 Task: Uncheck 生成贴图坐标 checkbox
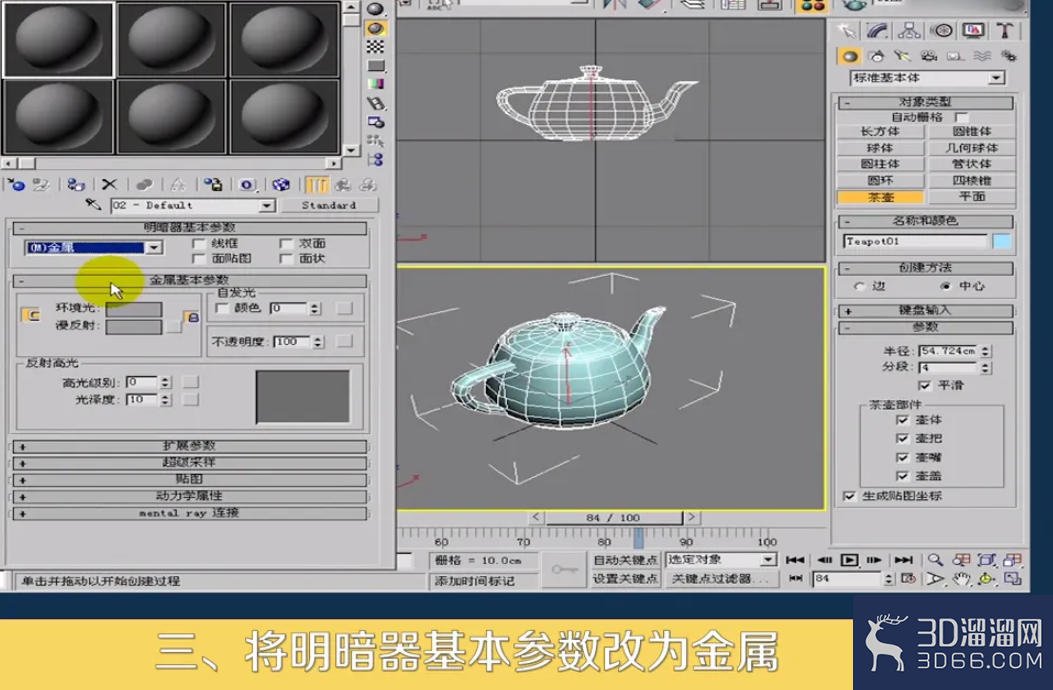point(850,497)
